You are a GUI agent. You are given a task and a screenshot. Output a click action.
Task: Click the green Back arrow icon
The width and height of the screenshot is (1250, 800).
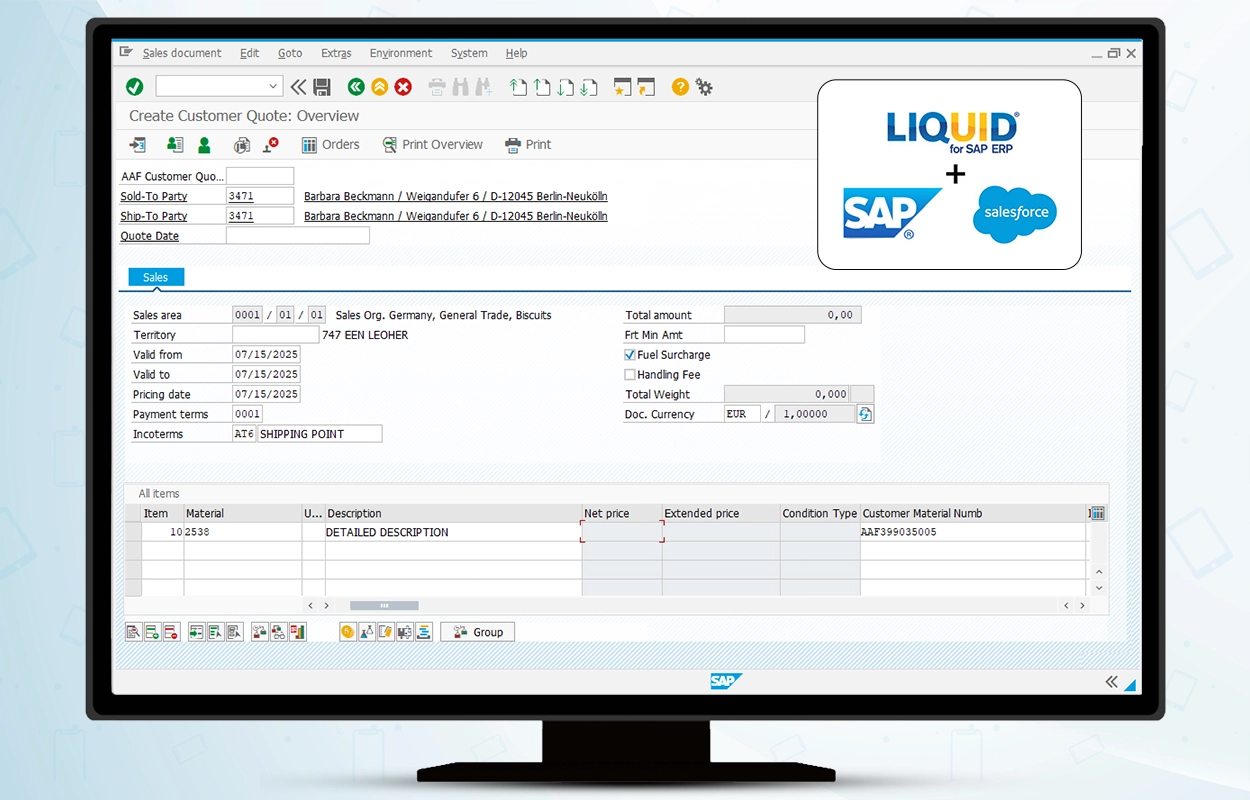tap(356, 87)
